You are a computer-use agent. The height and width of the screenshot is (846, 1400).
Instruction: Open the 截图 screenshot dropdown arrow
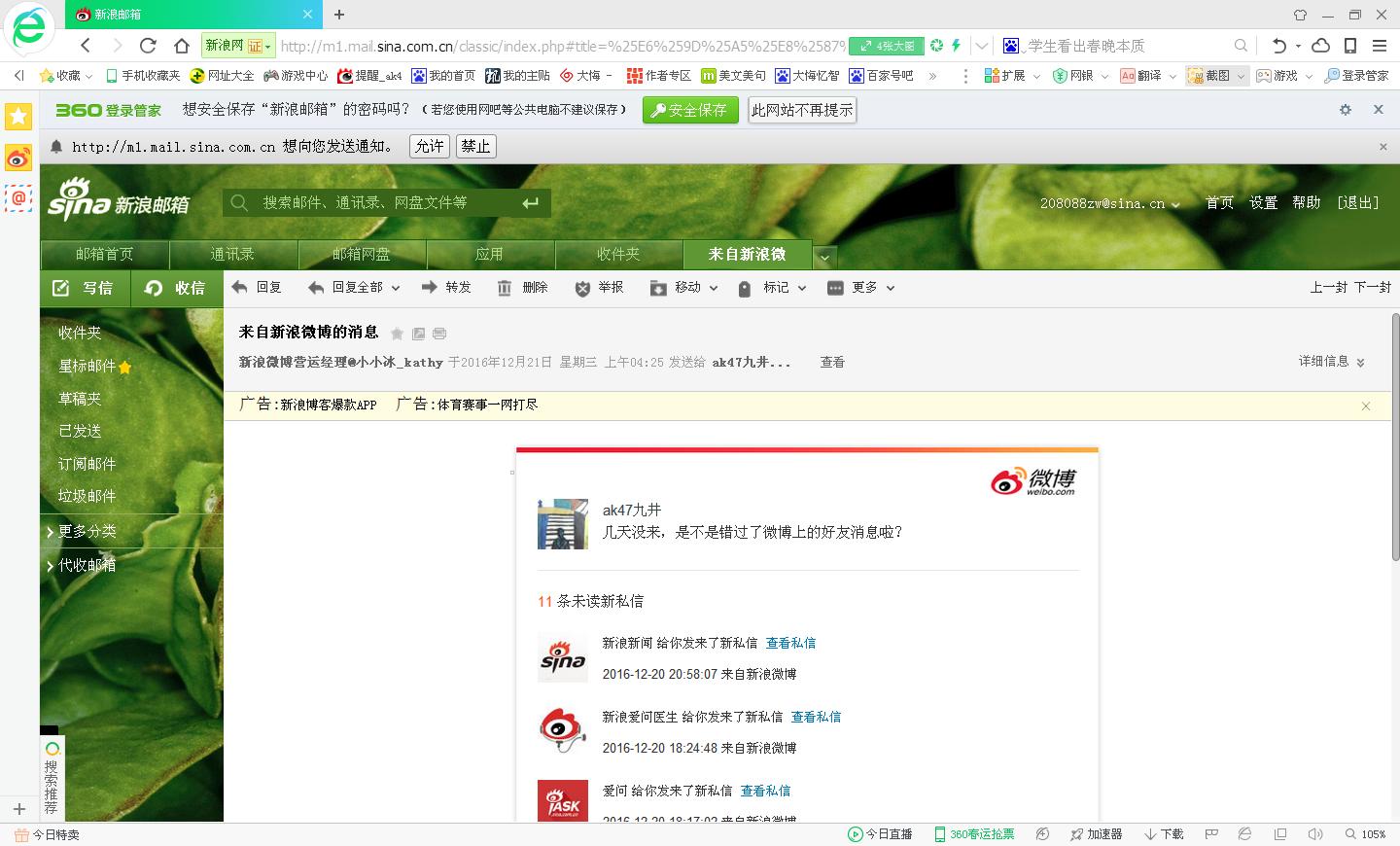pyautogui.click(x=1241, y=76)
